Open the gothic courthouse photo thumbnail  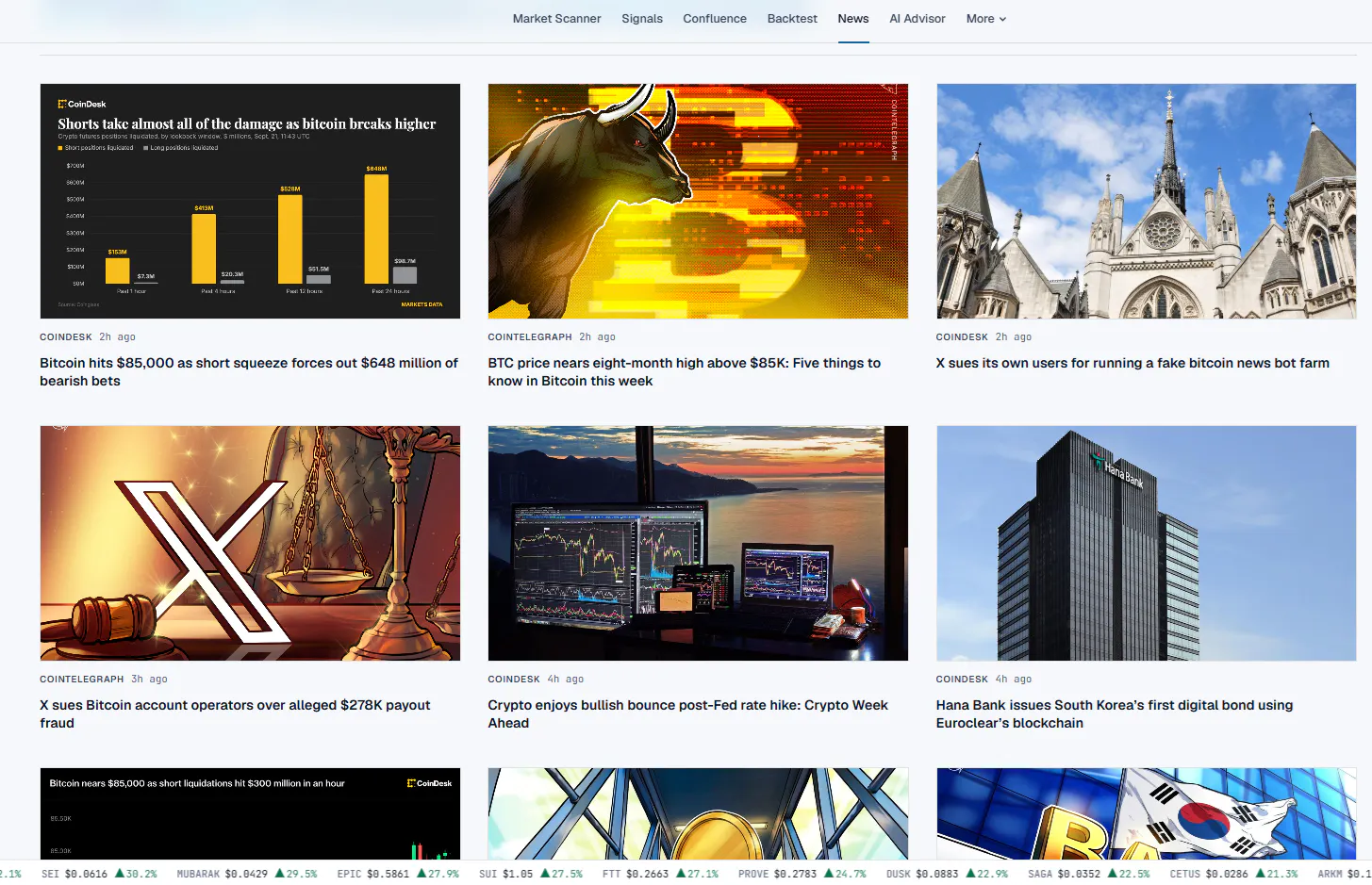1146,201
